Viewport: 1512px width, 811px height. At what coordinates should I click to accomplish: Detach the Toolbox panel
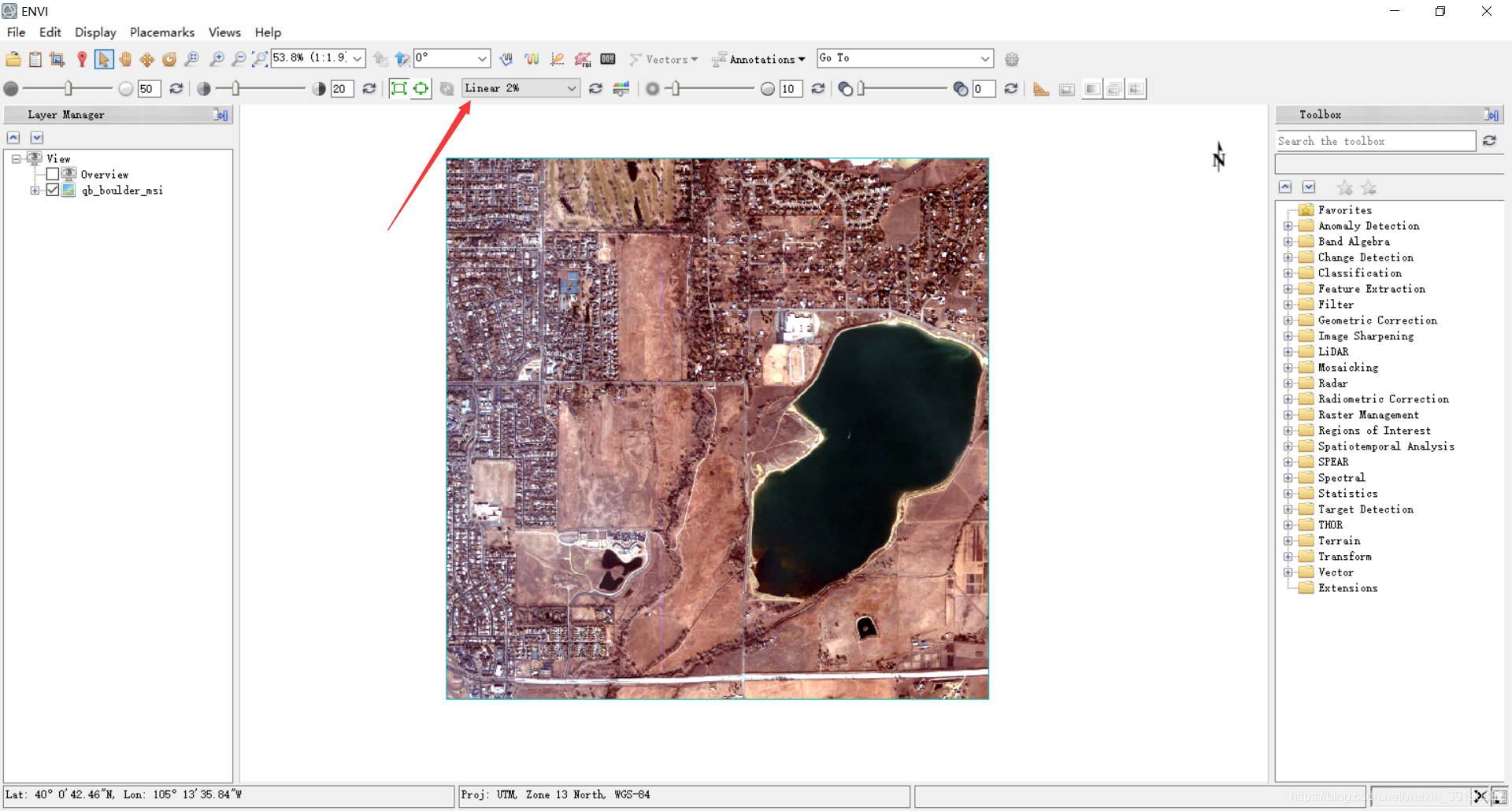tap(1492, 115)
